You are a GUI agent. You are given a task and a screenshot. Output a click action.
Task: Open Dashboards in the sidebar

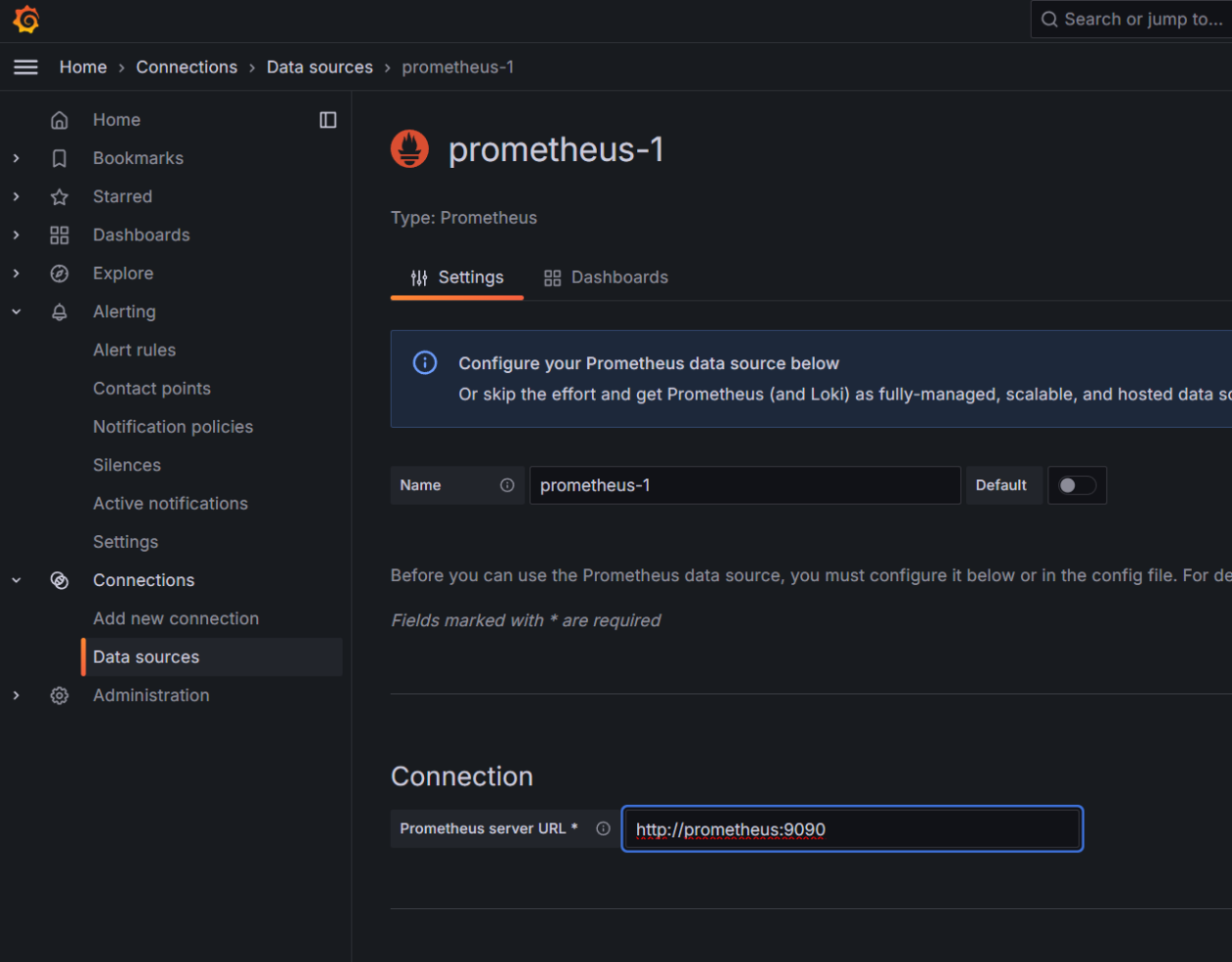click(x=141, y=235)
